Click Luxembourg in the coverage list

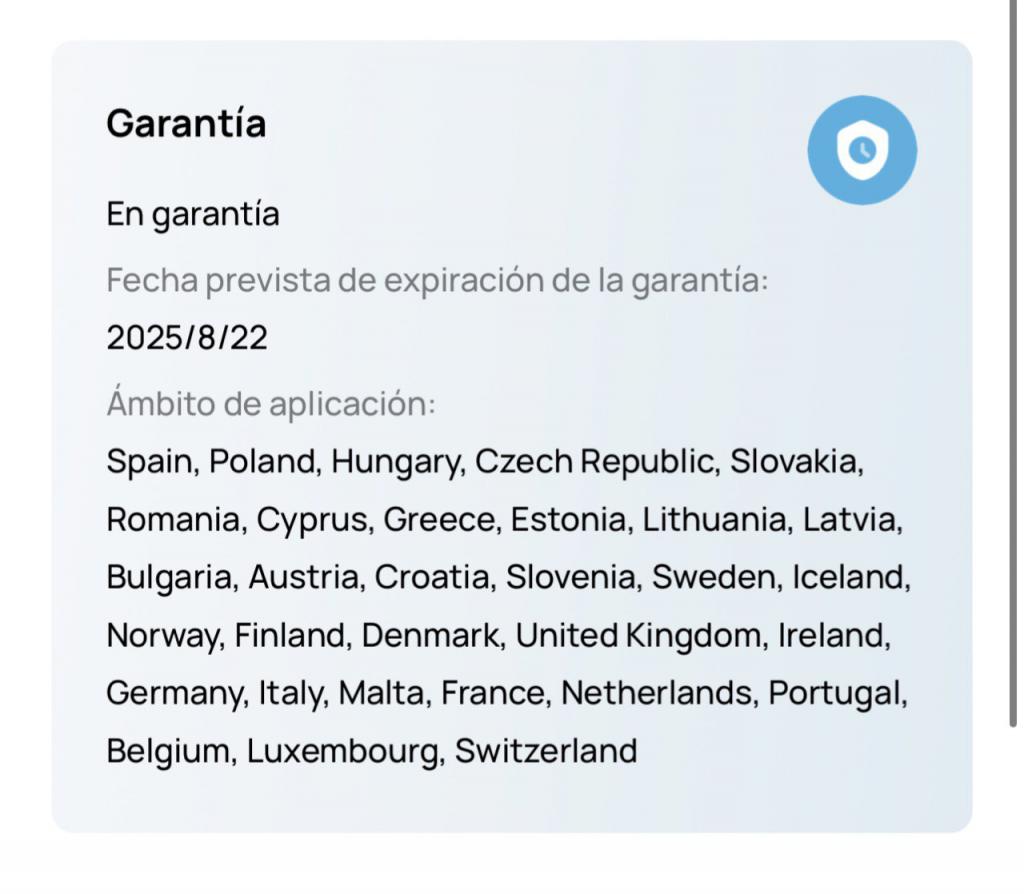(x=342, y=752)
